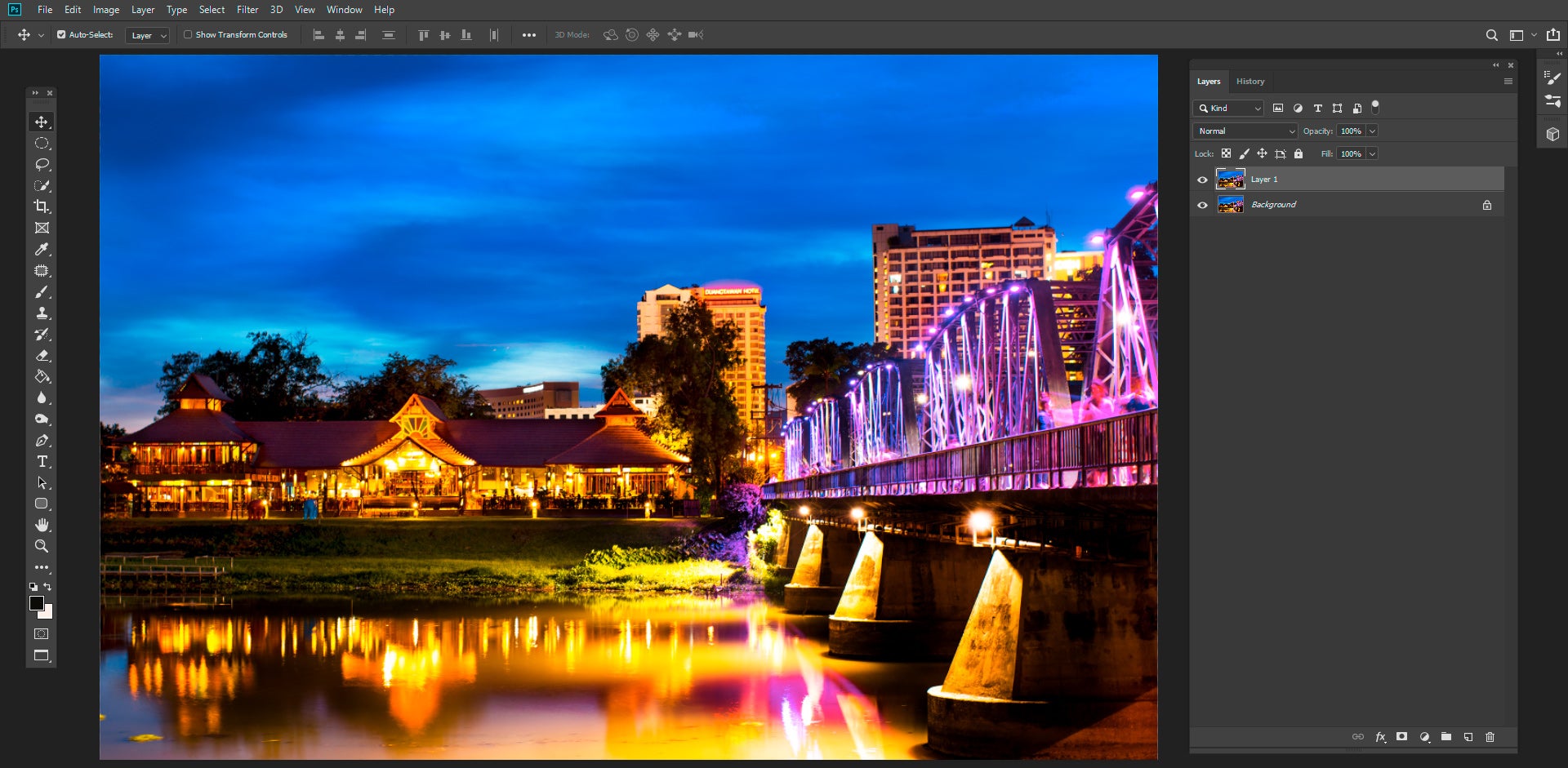Viewport: 1568px width, 768px height.
Task: Select the Lasso tool
Action: pos(42,164)
